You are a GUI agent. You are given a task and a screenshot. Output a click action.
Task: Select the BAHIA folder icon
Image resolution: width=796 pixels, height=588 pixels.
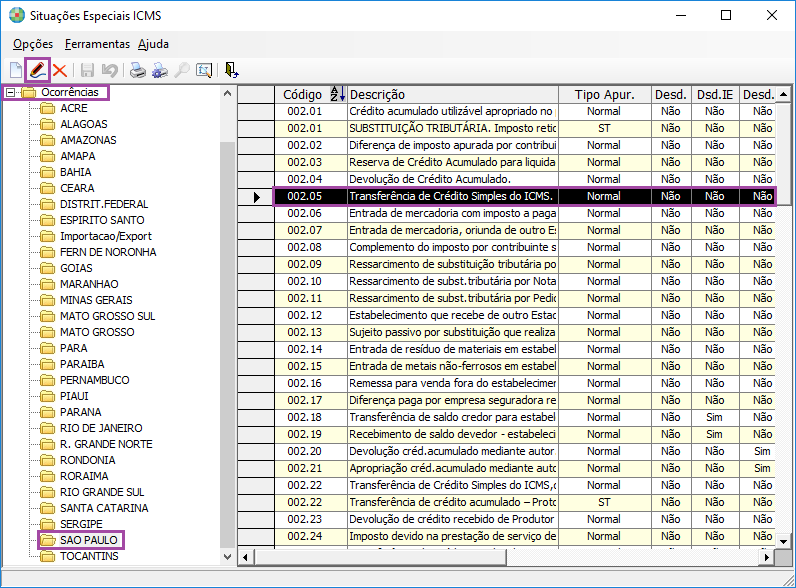click(48, 172)
